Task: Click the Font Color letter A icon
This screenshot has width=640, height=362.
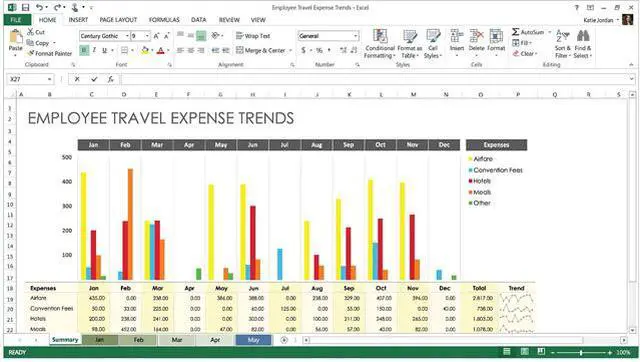Action: (160, 51)
